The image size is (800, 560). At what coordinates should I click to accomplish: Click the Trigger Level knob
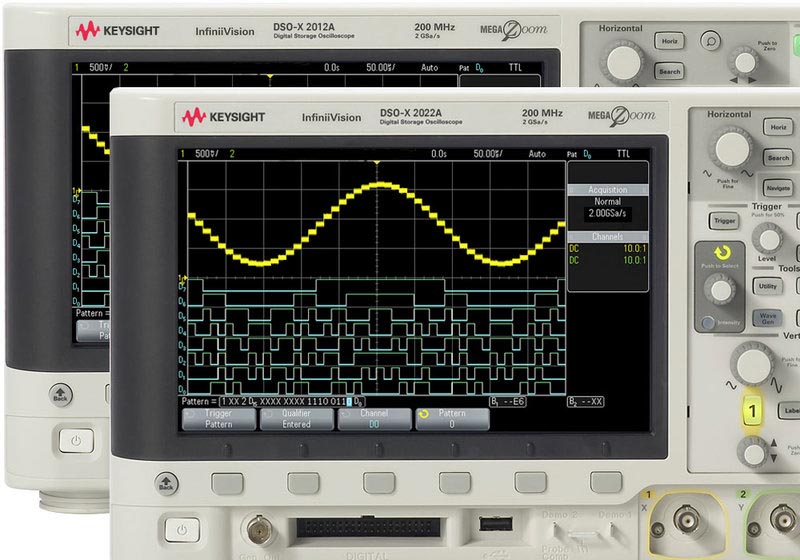click(768, 238)
